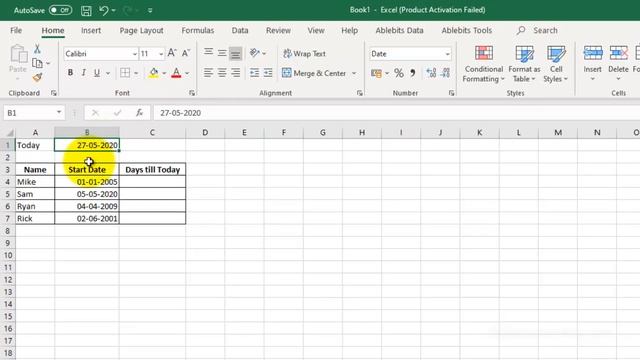This screenshot has width=640, height=360.
Task: Apply the red Font Color
Action: coord(176,73)
